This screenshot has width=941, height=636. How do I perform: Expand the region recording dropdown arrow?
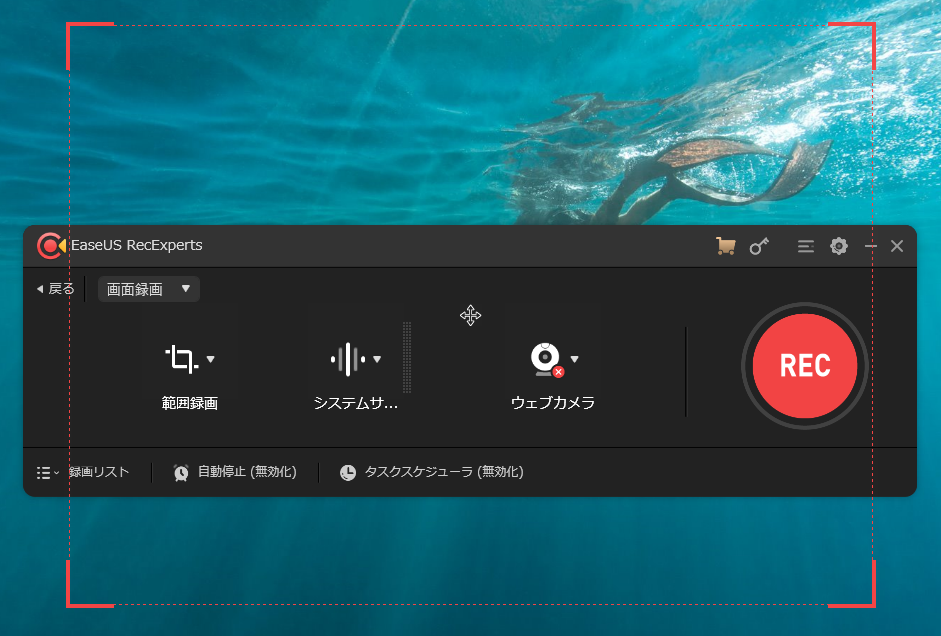click(x=211, y=359)
